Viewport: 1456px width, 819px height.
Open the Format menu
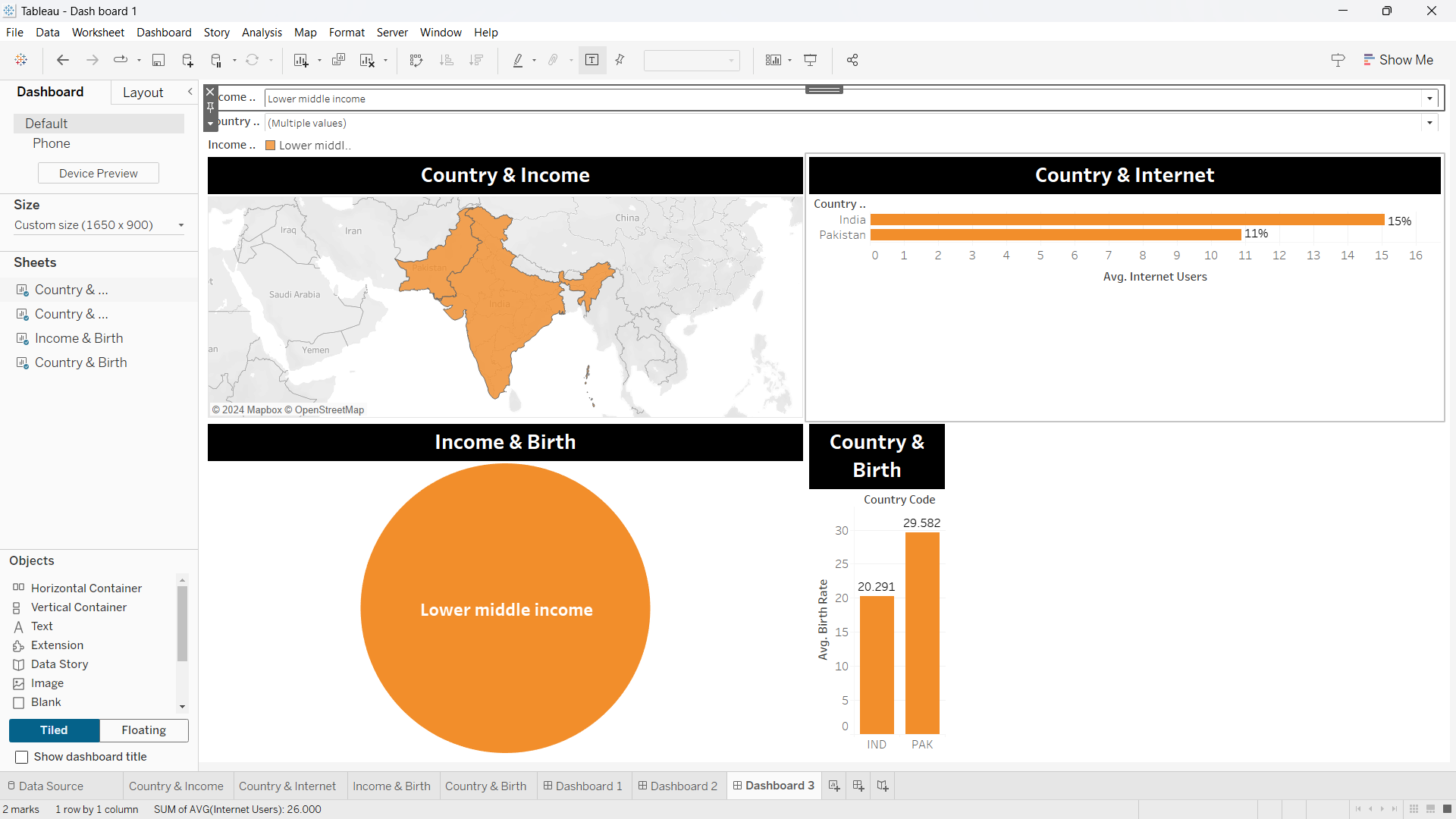pyautogui.click(x=347, y=33)
